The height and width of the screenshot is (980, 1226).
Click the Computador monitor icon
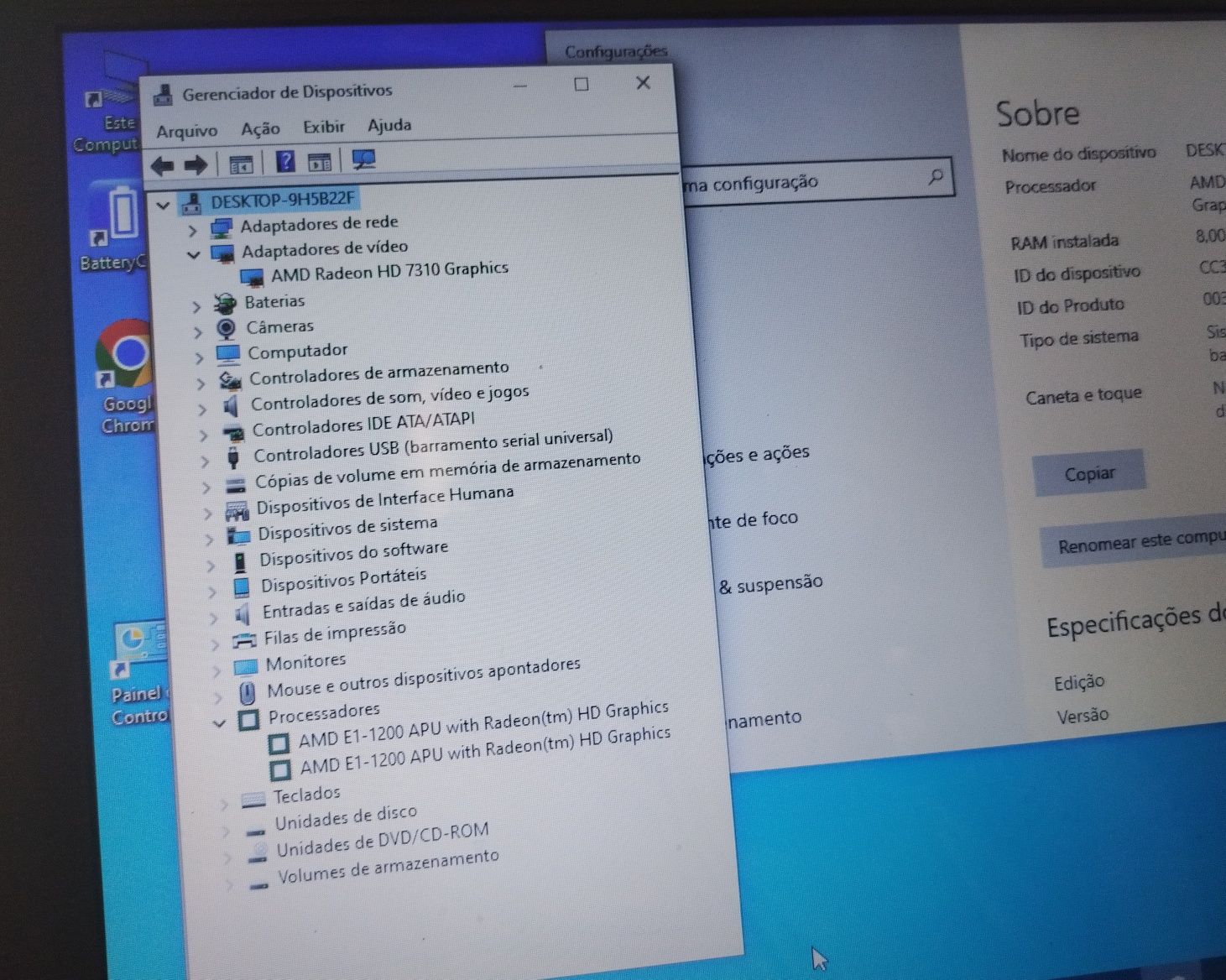click(x=227, y=354)
